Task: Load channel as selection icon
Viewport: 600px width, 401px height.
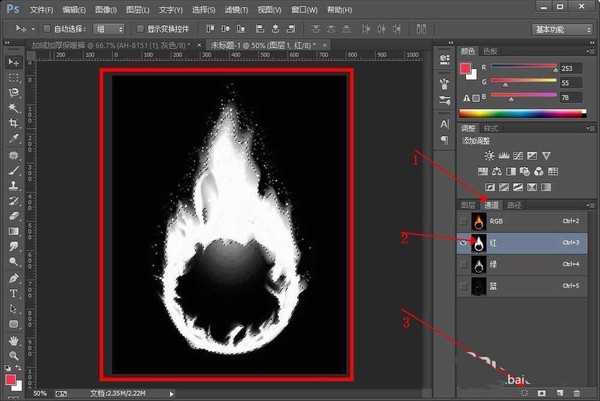Action: [524, 392]
